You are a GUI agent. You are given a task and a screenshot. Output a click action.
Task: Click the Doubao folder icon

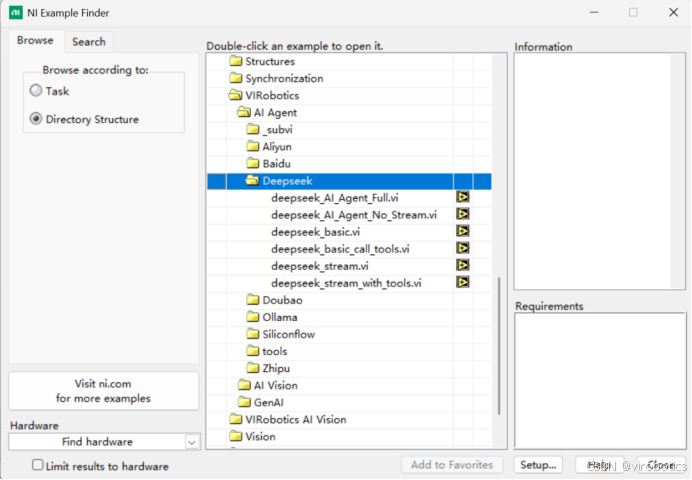coord(253,300)
